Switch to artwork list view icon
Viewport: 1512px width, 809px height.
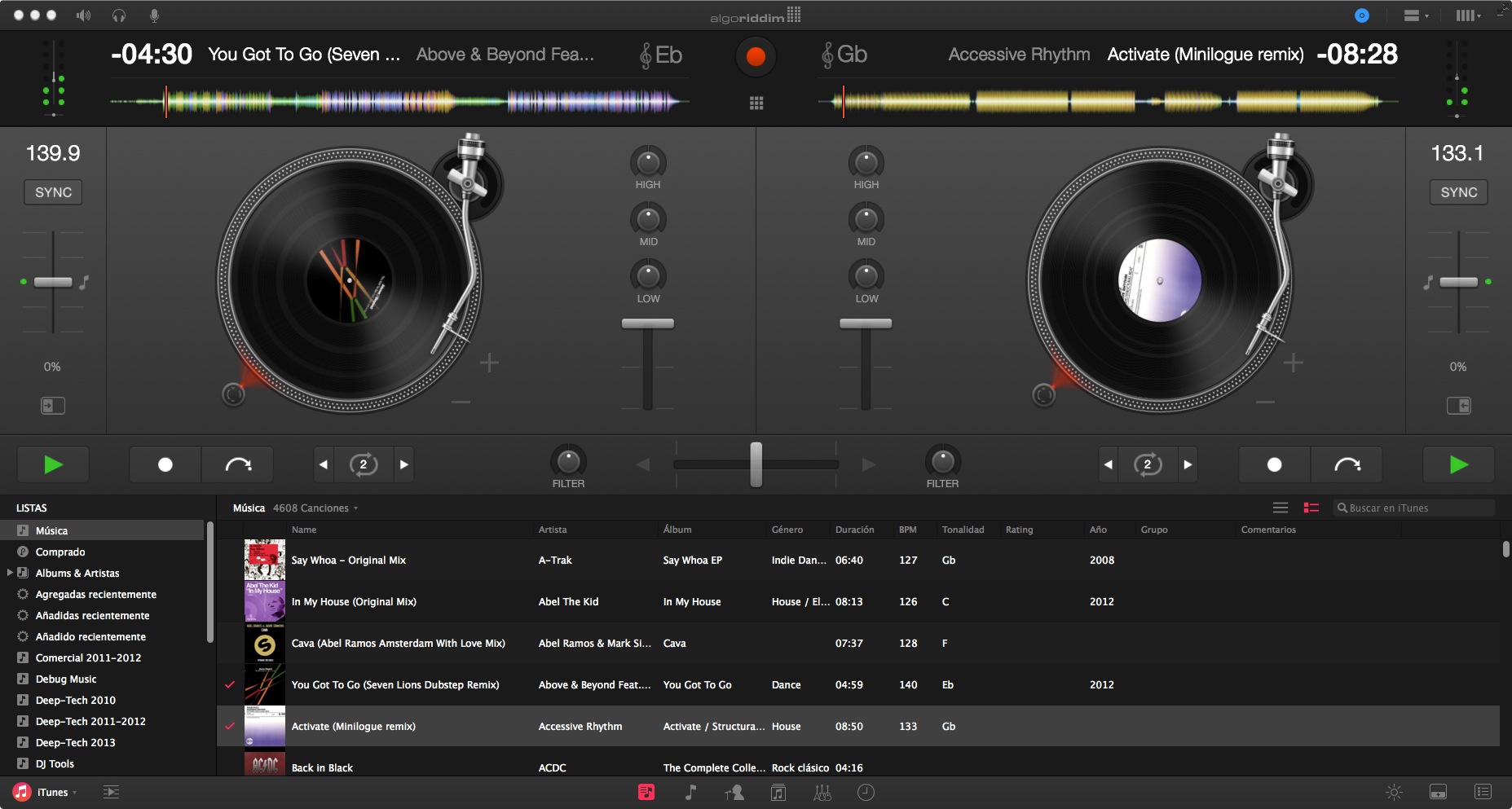pos(1311,508)
